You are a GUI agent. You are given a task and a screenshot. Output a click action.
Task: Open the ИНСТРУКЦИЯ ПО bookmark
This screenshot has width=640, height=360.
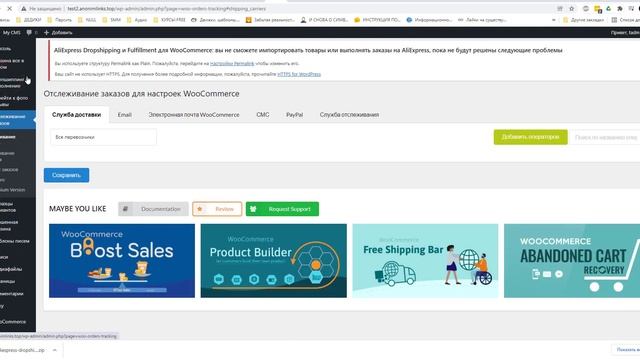[377, 20]
